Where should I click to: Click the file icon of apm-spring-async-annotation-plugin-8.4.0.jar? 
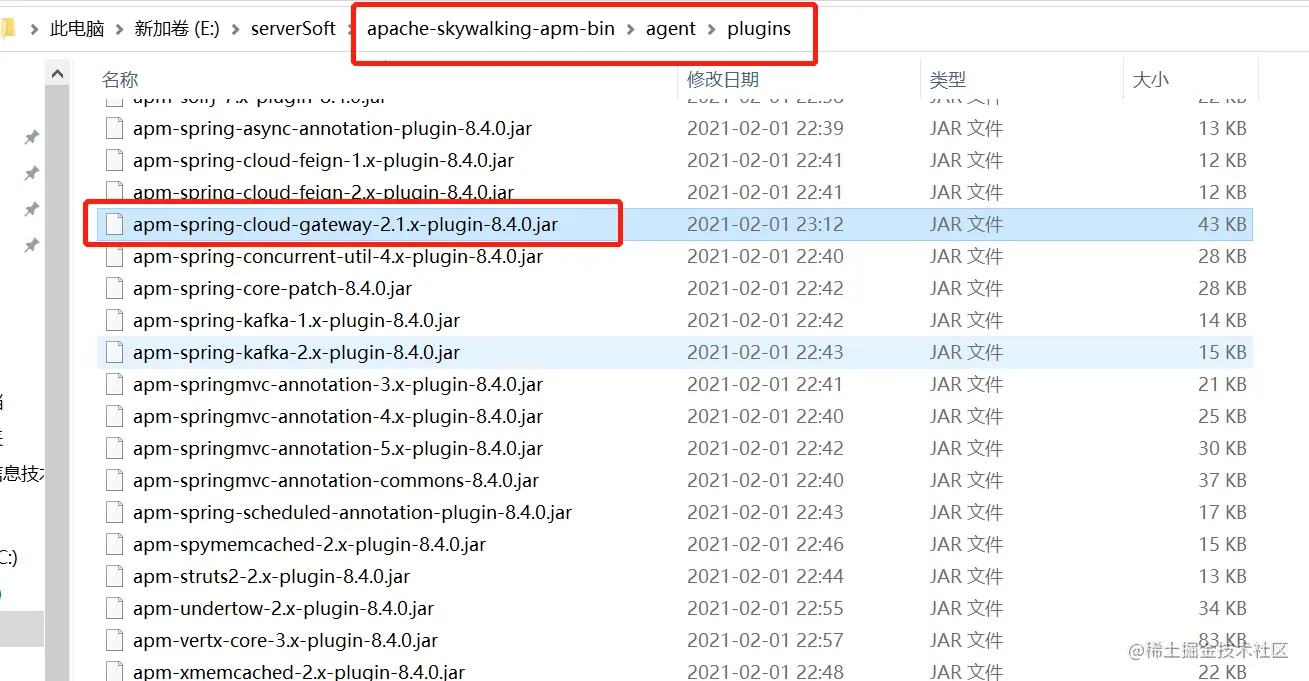[x=114, y=128]
